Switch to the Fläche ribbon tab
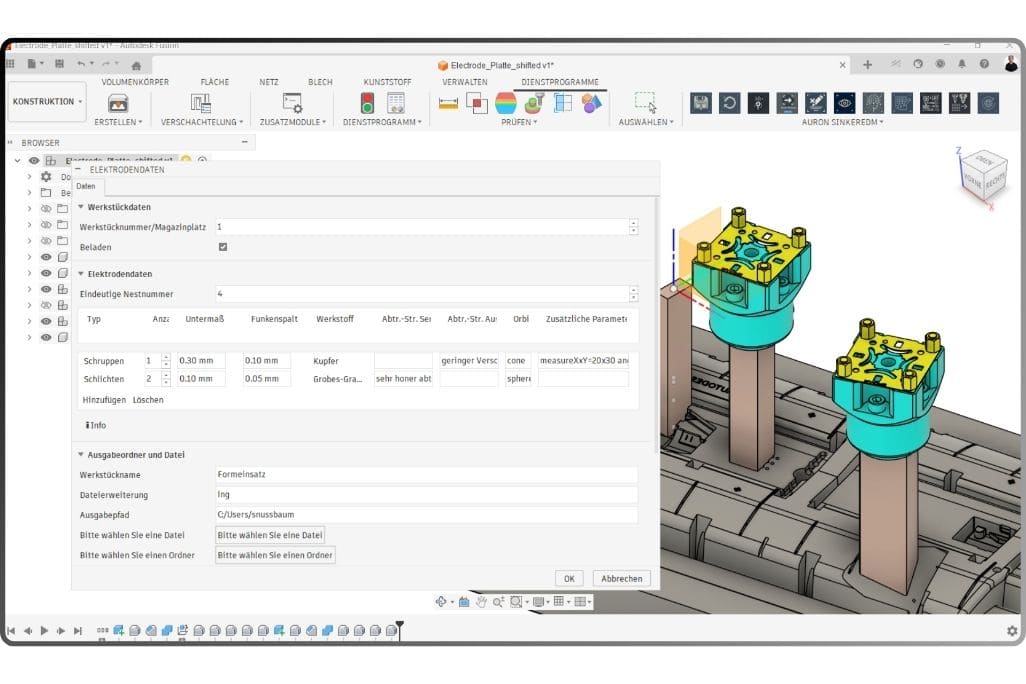 click(x=215, y=82)
